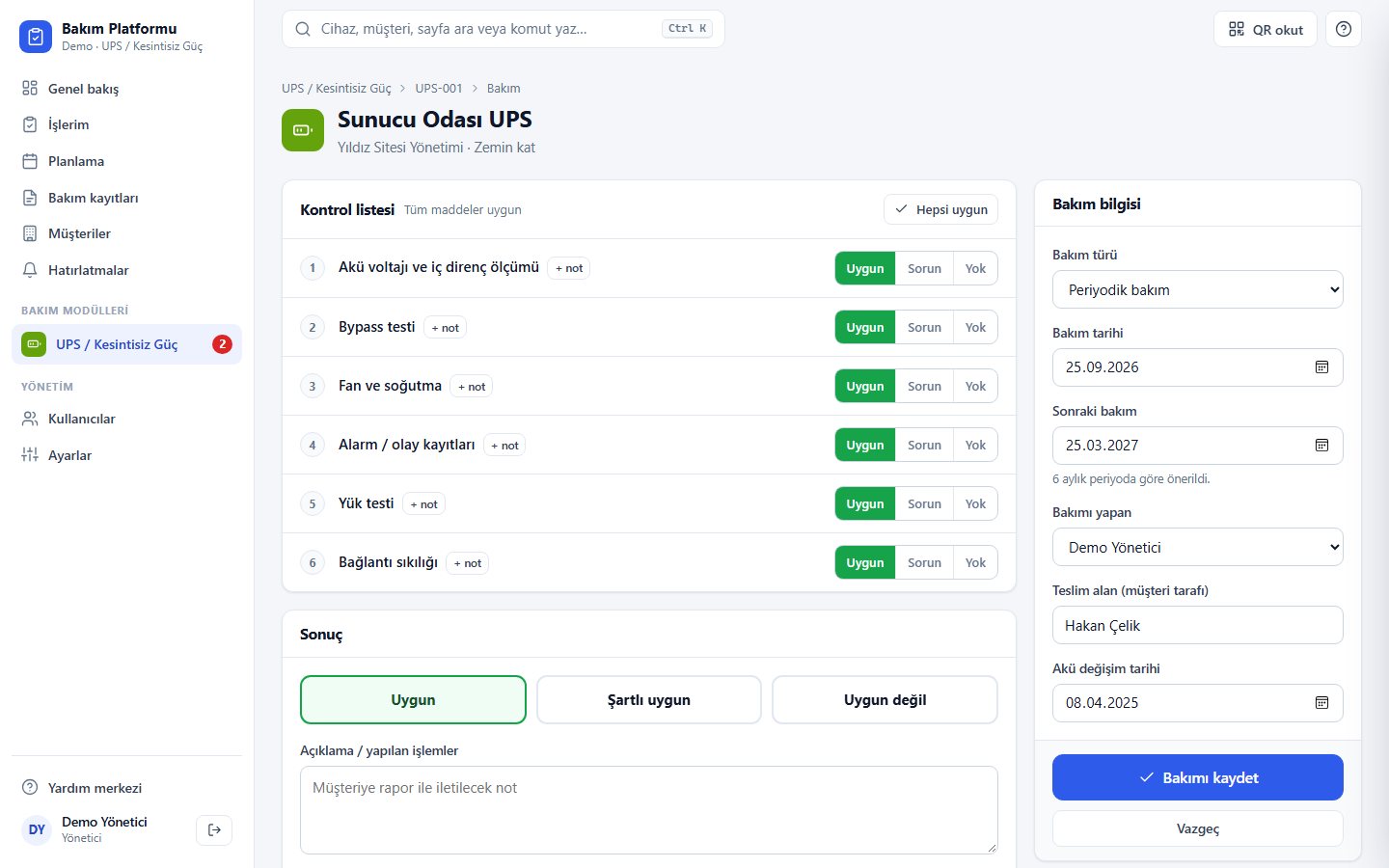Mark Bypass testi as Sorun
The height and width of the screenshot is (868, 1389).
[924, 328]
